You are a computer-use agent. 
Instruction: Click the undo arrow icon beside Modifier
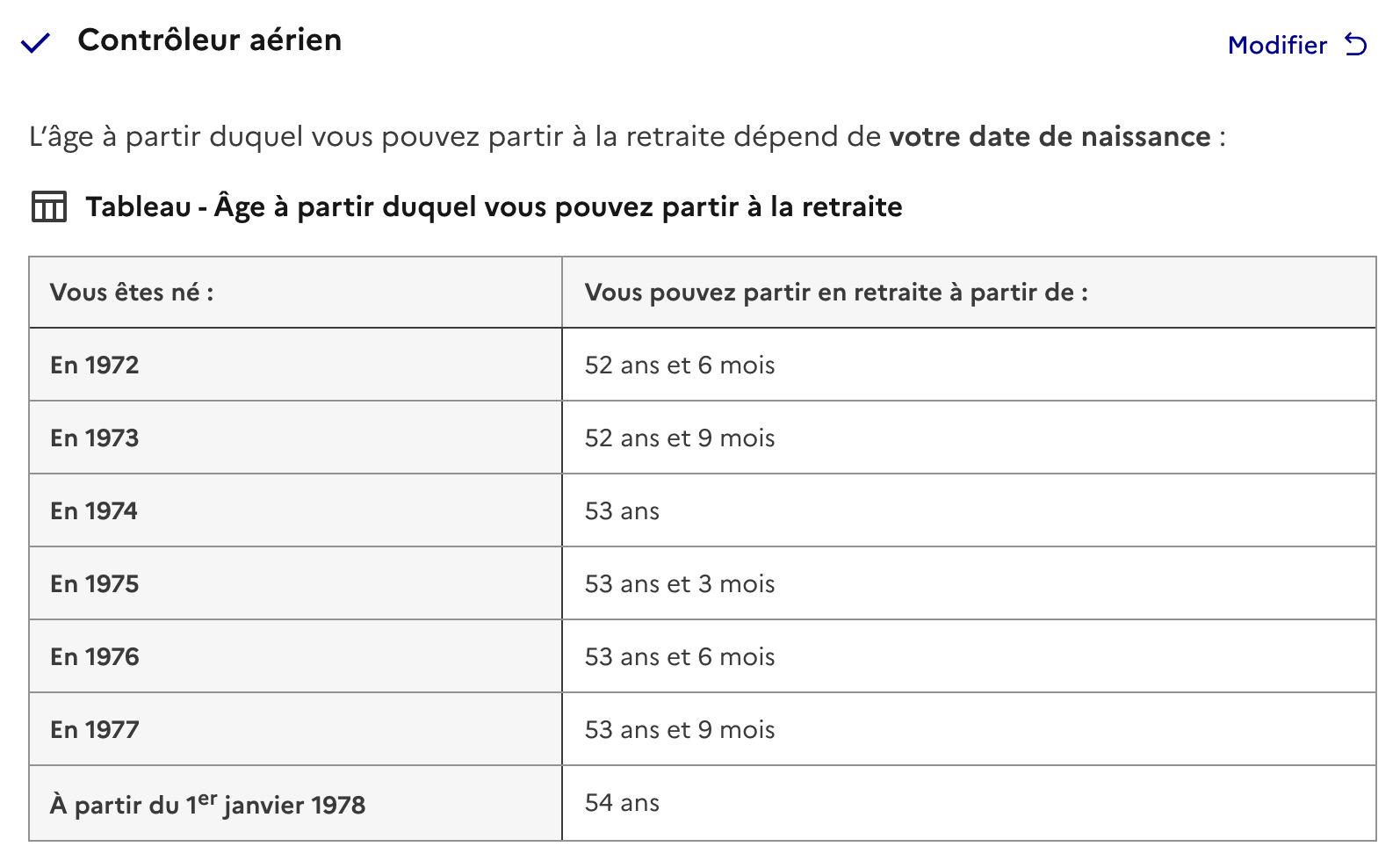point(1356,44)
